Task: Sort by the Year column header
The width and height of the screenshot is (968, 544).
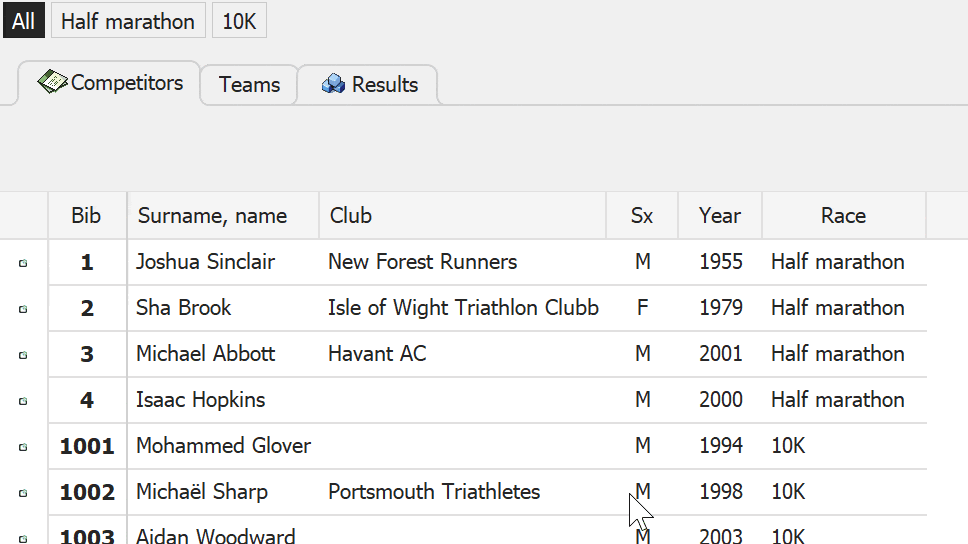Action: tap(720, 216)
